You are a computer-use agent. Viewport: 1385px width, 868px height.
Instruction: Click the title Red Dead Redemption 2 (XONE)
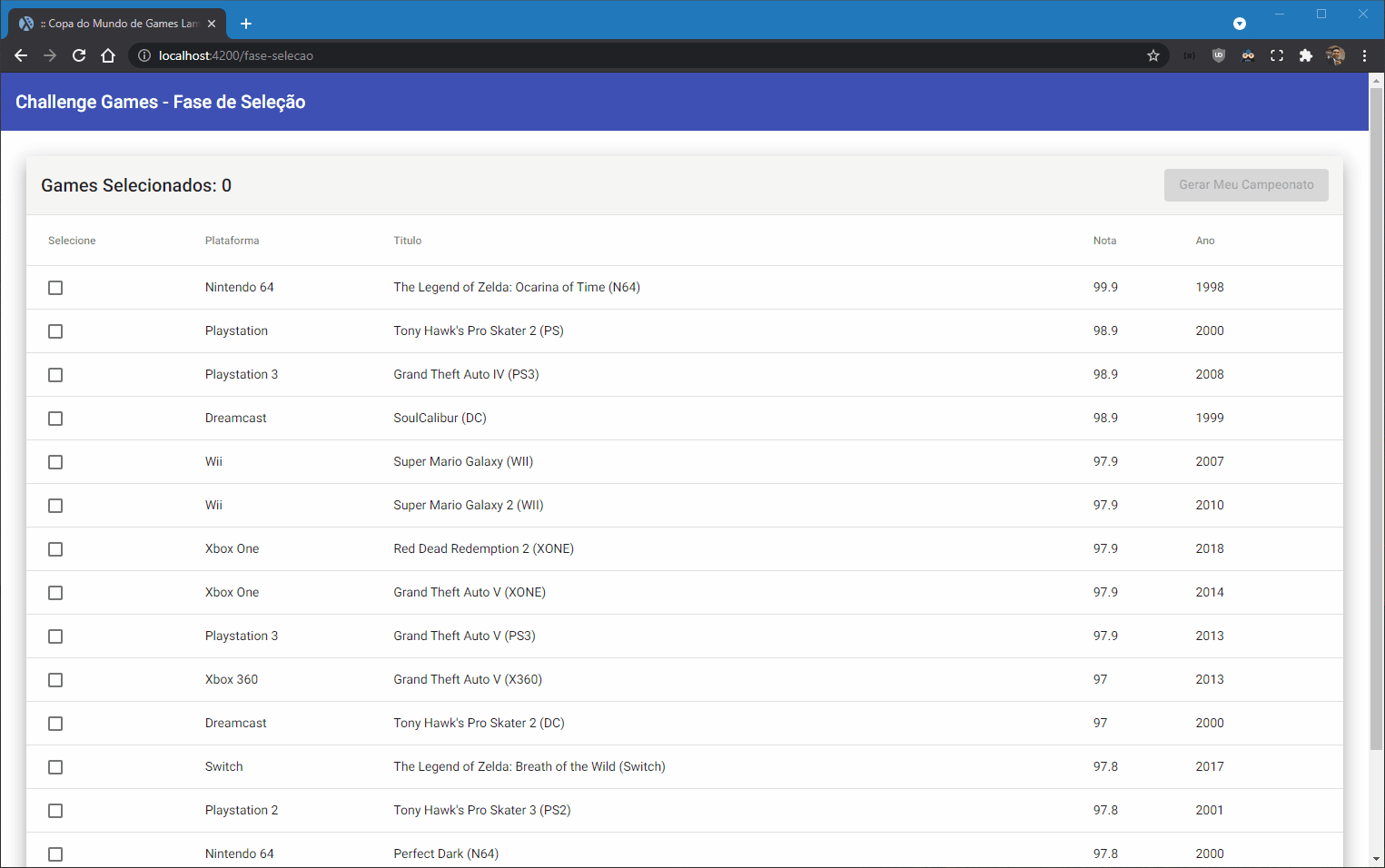pos(483,548)
